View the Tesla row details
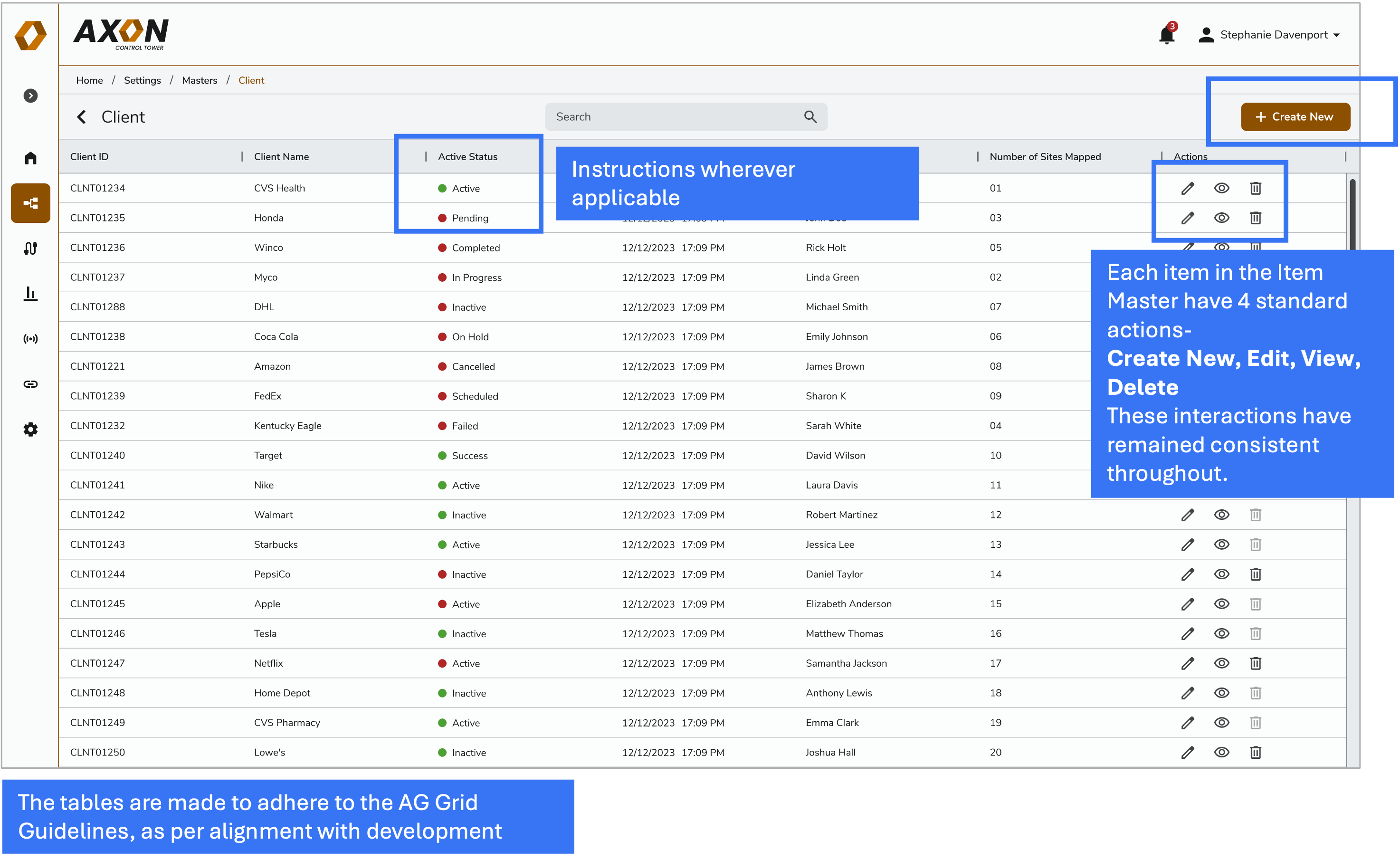The image size is (1400, 860). tap(1221, 634)
